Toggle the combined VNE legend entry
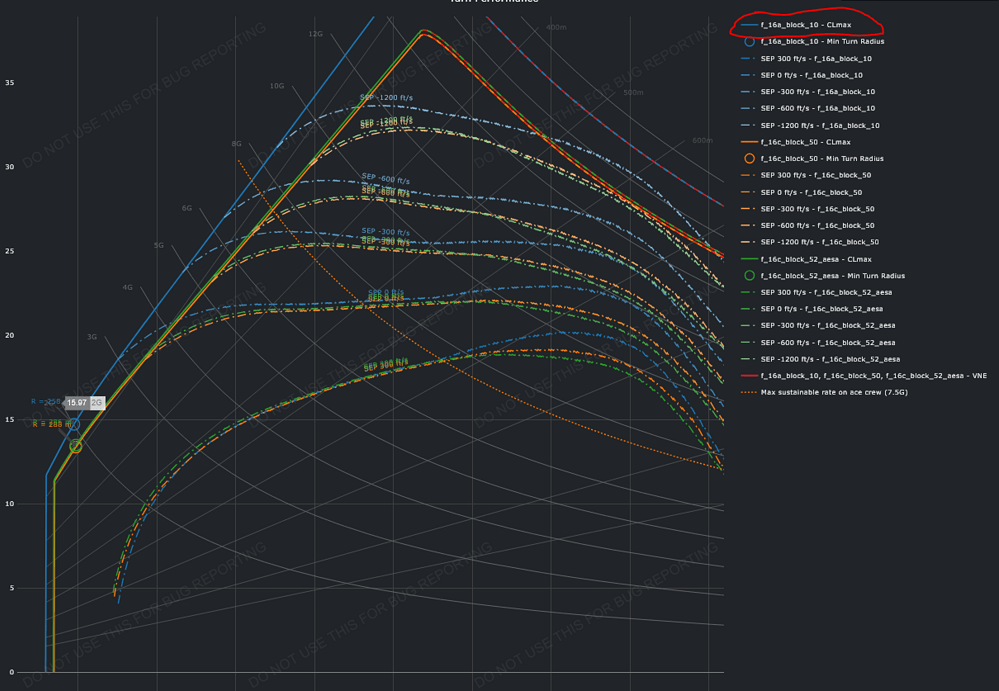 [864, 376]
